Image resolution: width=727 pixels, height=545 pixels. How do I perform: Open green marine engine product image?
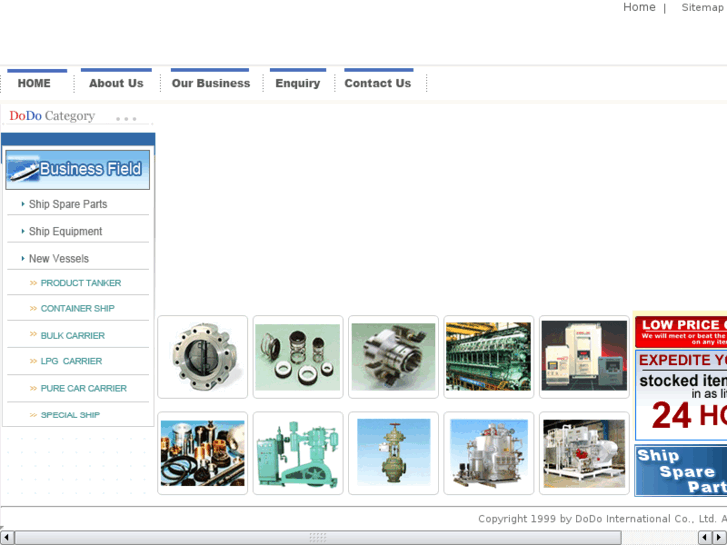tap(489, 357)
